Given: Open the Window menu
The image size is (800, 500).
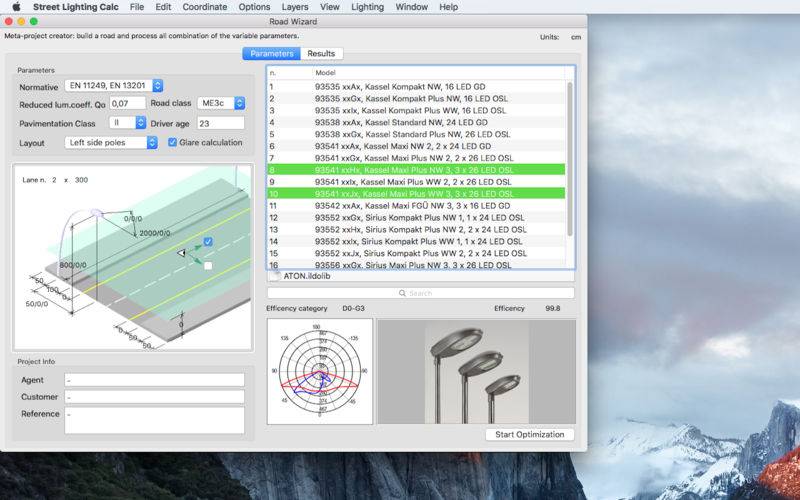Looking at the screenshot, I should [x=411, y=7].
